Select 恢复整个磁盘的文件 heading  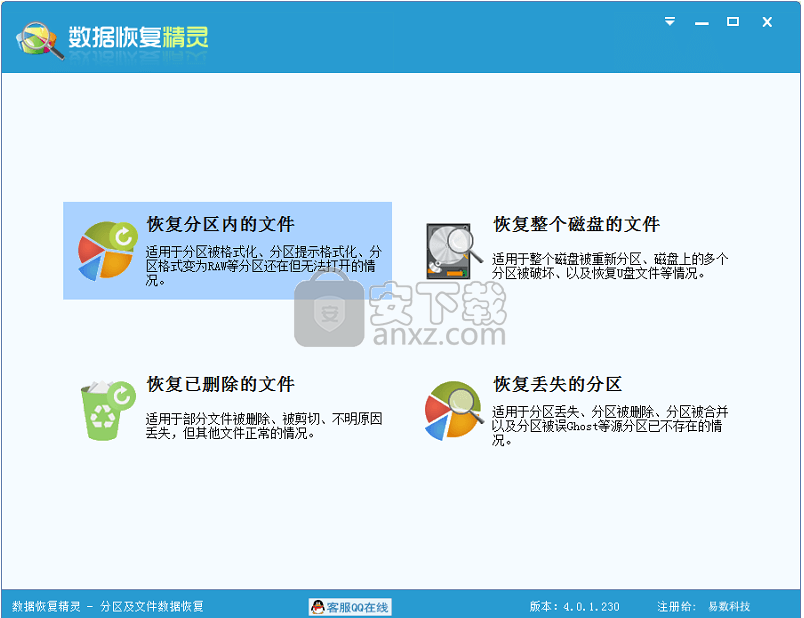pyautogui.click(x=576, y=224)
